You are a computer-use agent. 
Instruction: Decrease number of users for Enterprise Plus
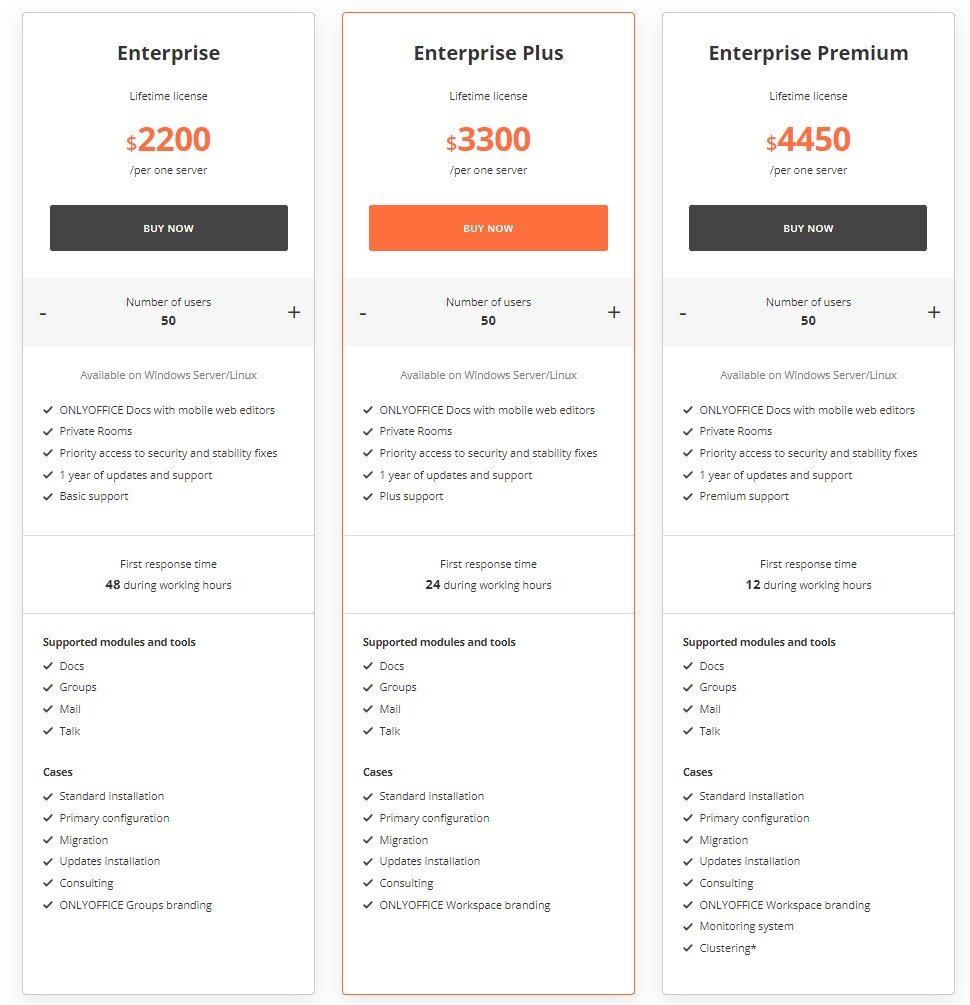[x=363, y=313]
